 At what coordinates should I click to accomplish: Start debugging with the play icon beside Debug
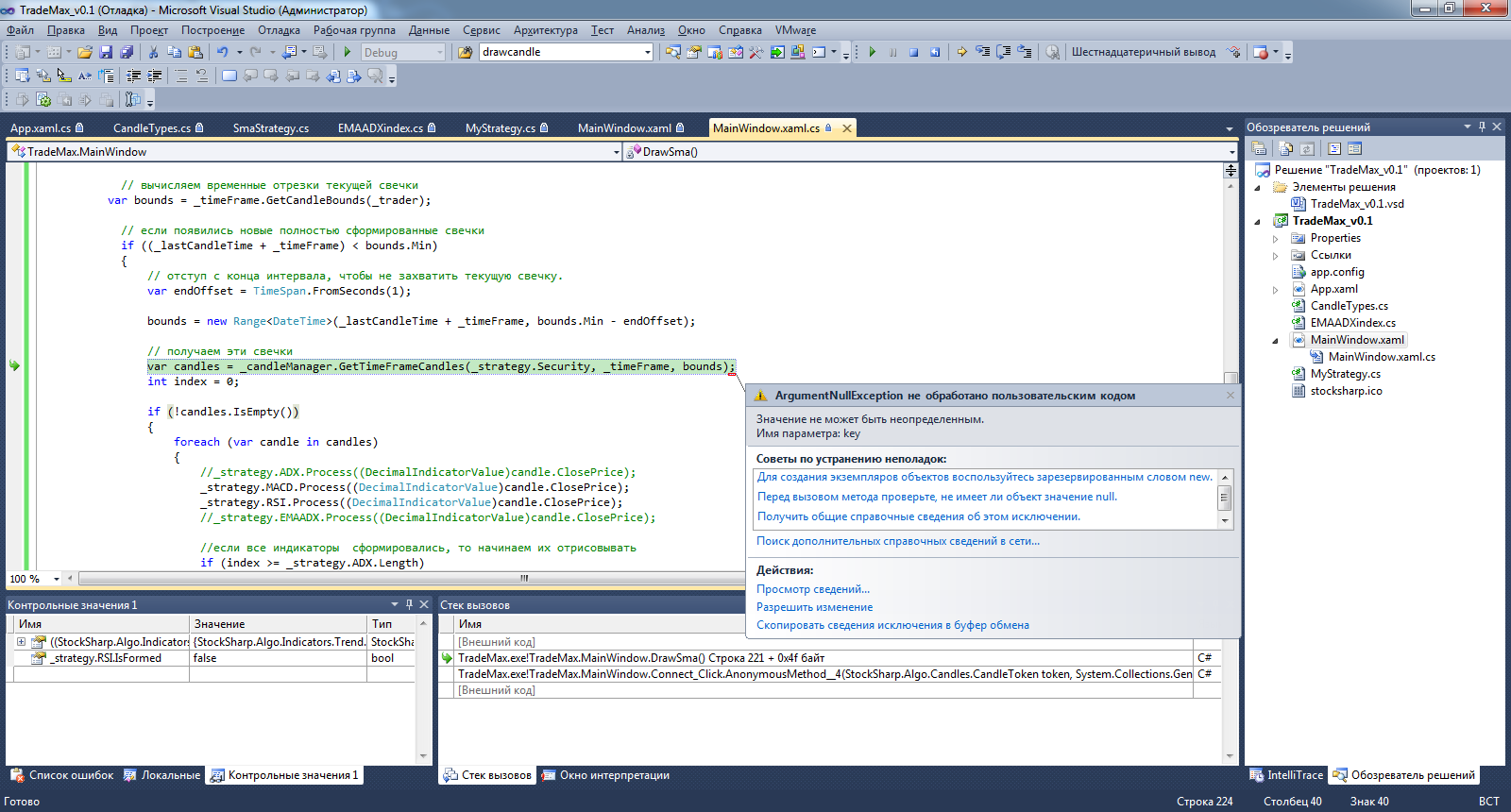pyautogui.click(x=348, y=52)
